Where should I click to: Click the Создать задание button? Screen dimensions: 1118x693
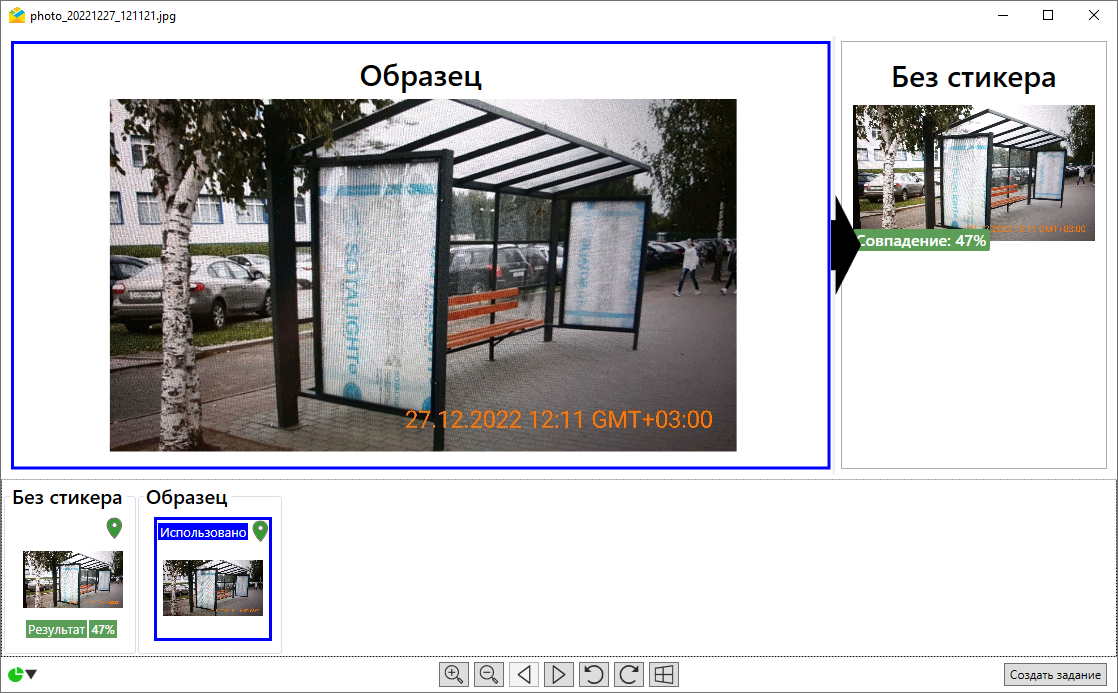pyautogui.click(x=1055, y=675)
